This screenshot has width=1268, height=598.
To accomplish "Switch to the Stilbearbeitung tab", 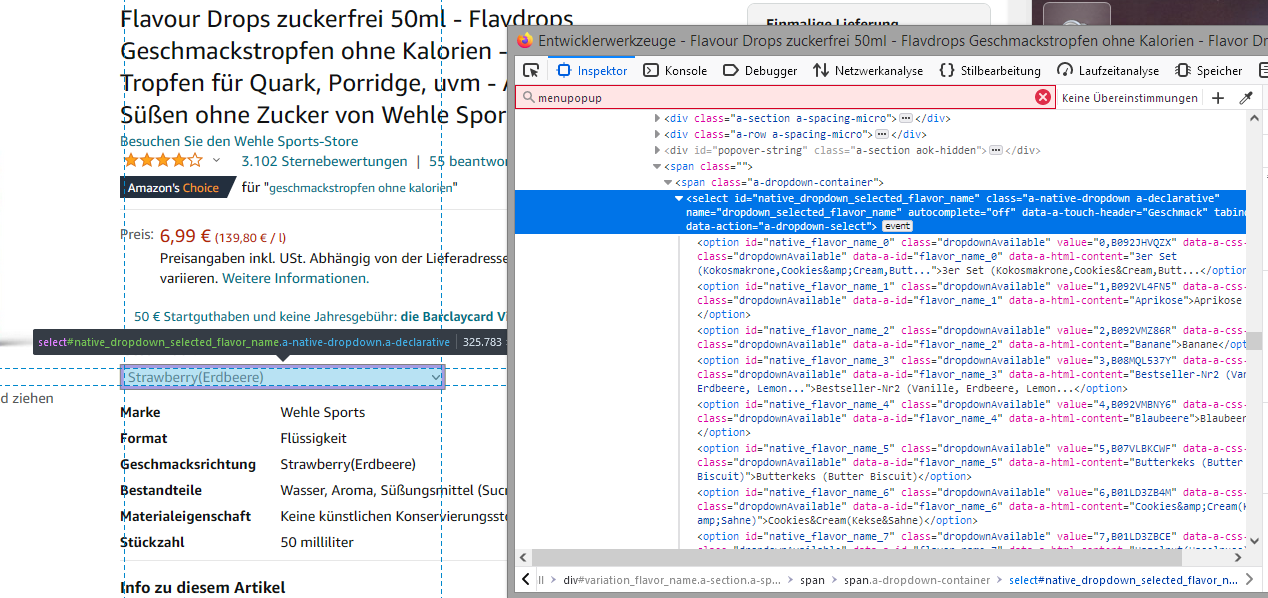I will point(990,71).
